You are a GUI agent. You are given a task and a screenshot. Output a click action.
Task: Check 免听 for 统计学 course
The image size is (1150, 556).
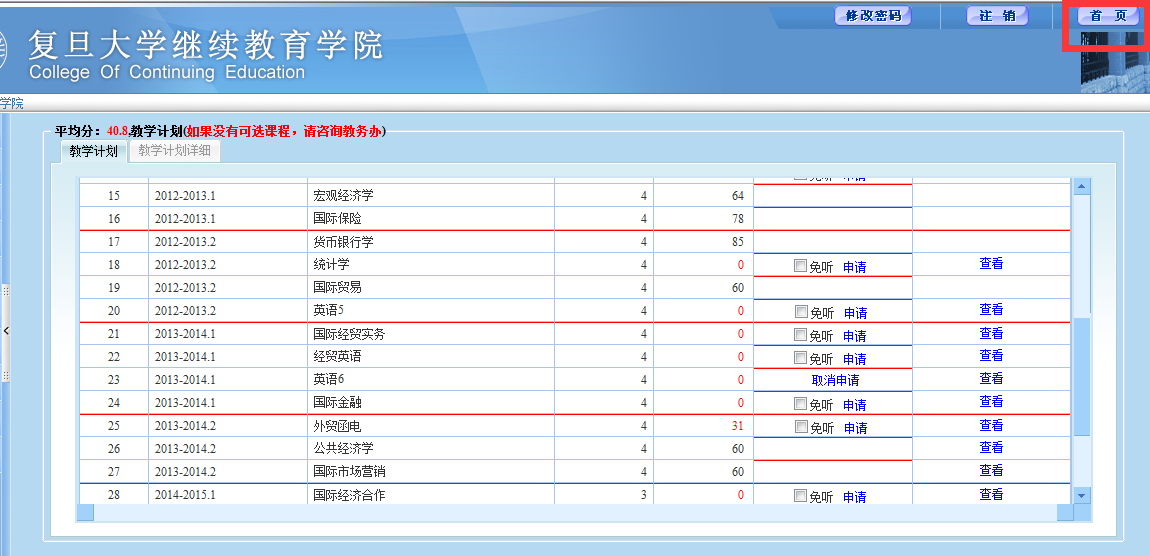click(x=799, y=266)
